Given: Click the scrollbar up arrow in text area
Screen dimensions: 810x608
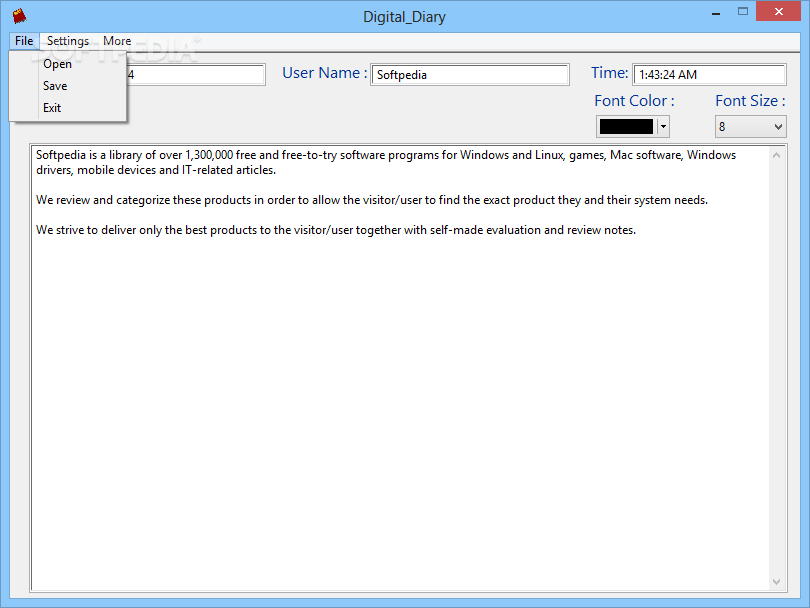Looking at the screenshot, I should (x=776, y=155).
